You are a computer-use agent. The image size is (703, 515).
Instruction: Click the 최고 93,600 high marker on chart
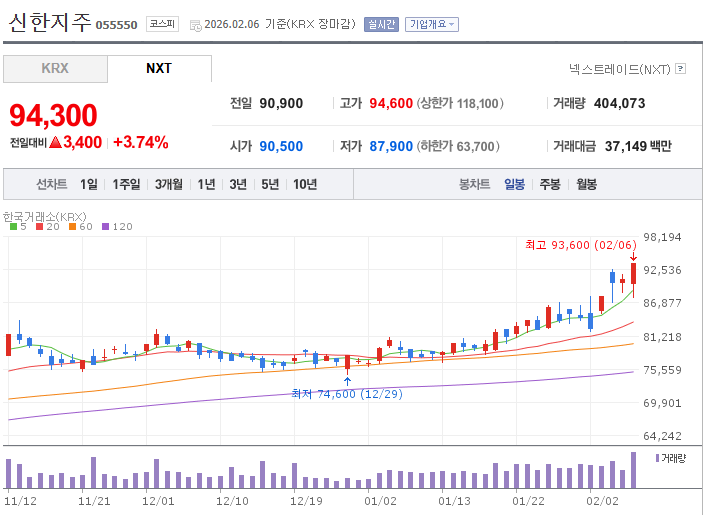(x=581, y=245)
